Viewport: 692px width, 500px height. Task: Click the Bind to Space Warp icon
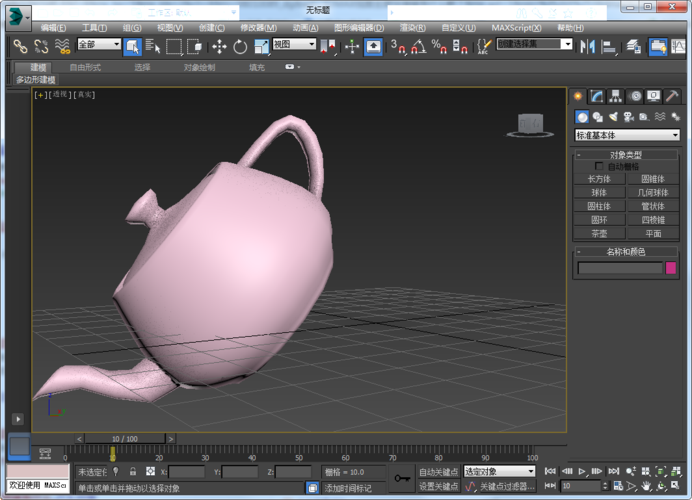pyautogui.click(x=62, y=46)
